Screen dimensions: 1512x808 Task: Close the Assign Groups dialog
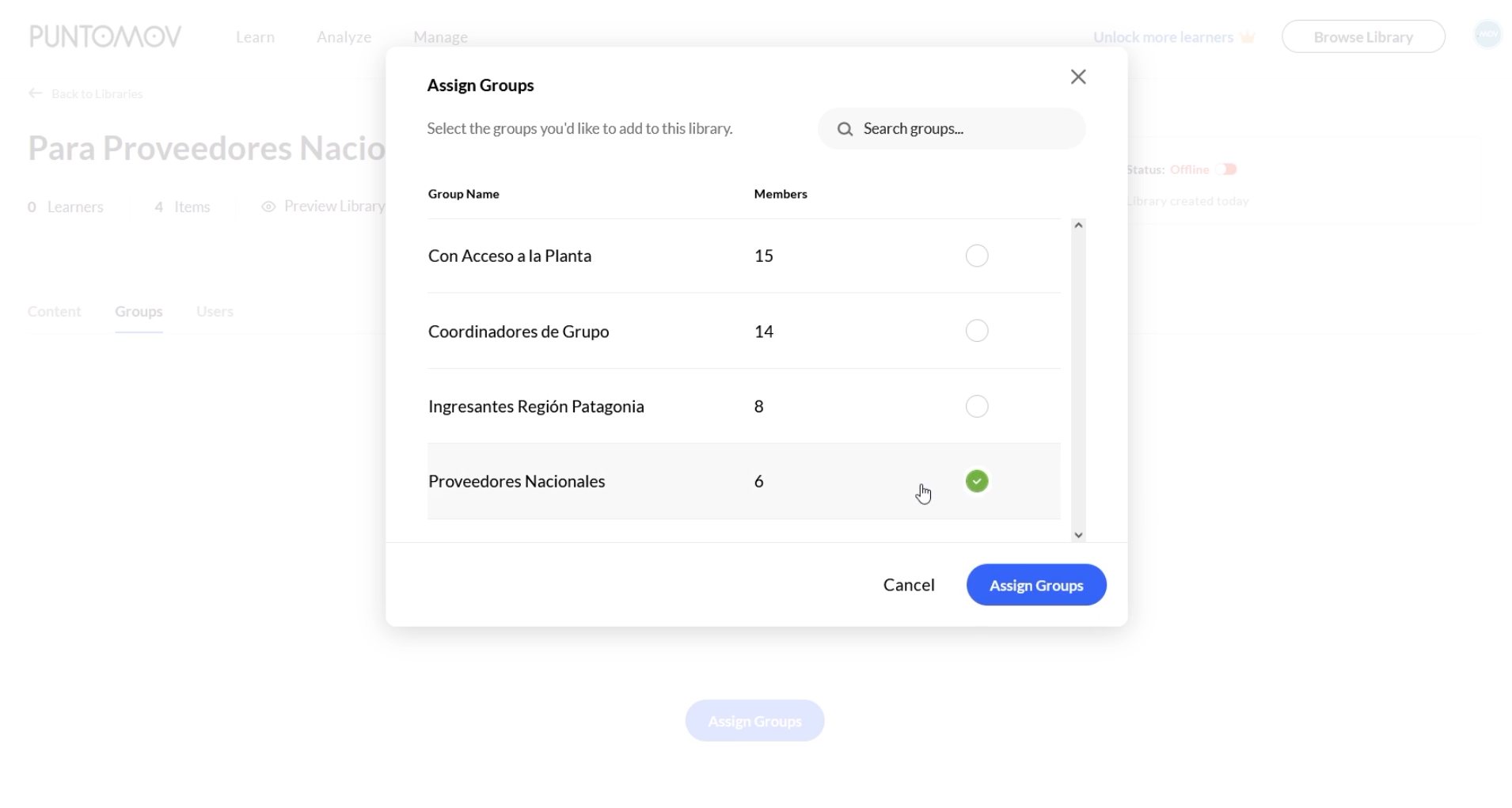pyautogui.click(x=1077, y=77)
